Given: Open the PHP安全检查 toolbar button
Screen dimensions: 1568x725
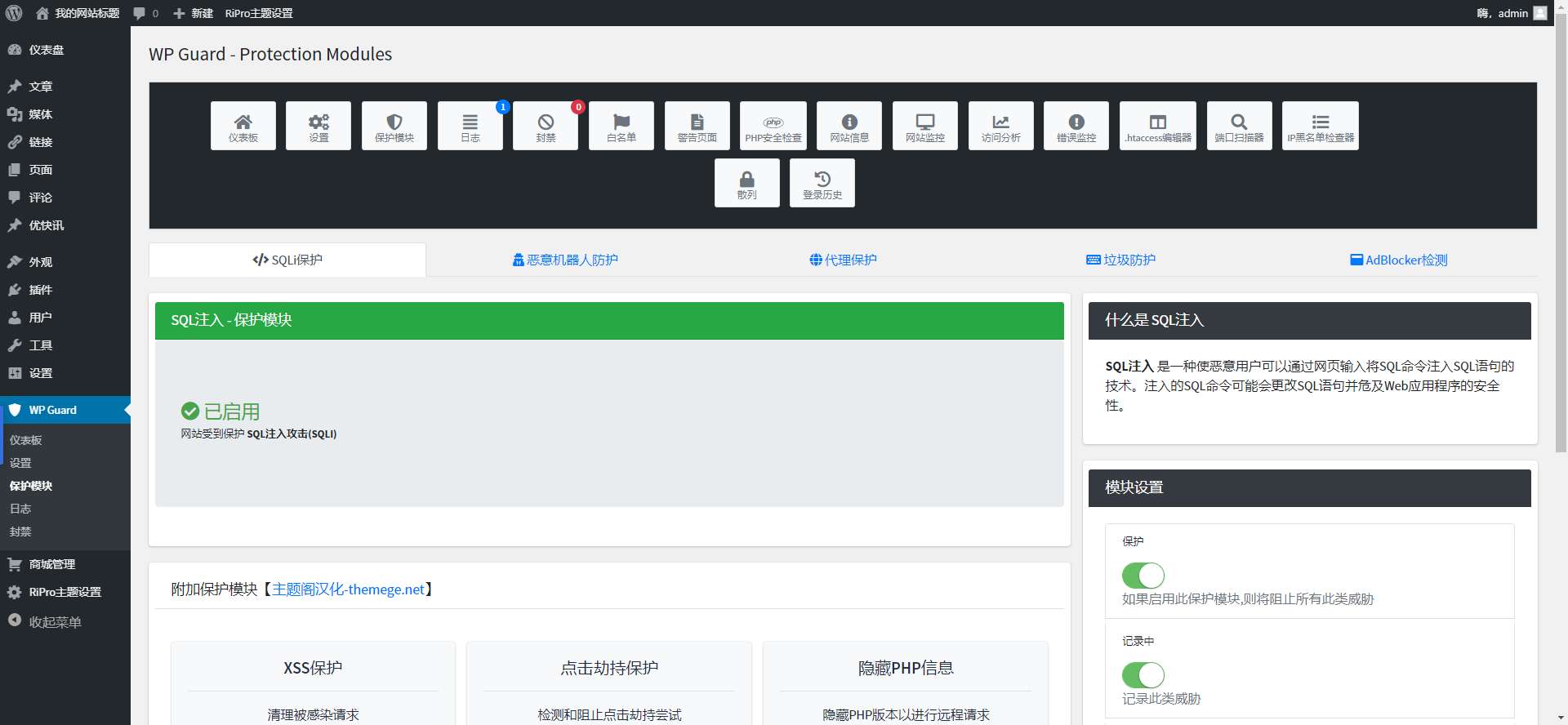Looking at the screenshot, I should [773, 126].
